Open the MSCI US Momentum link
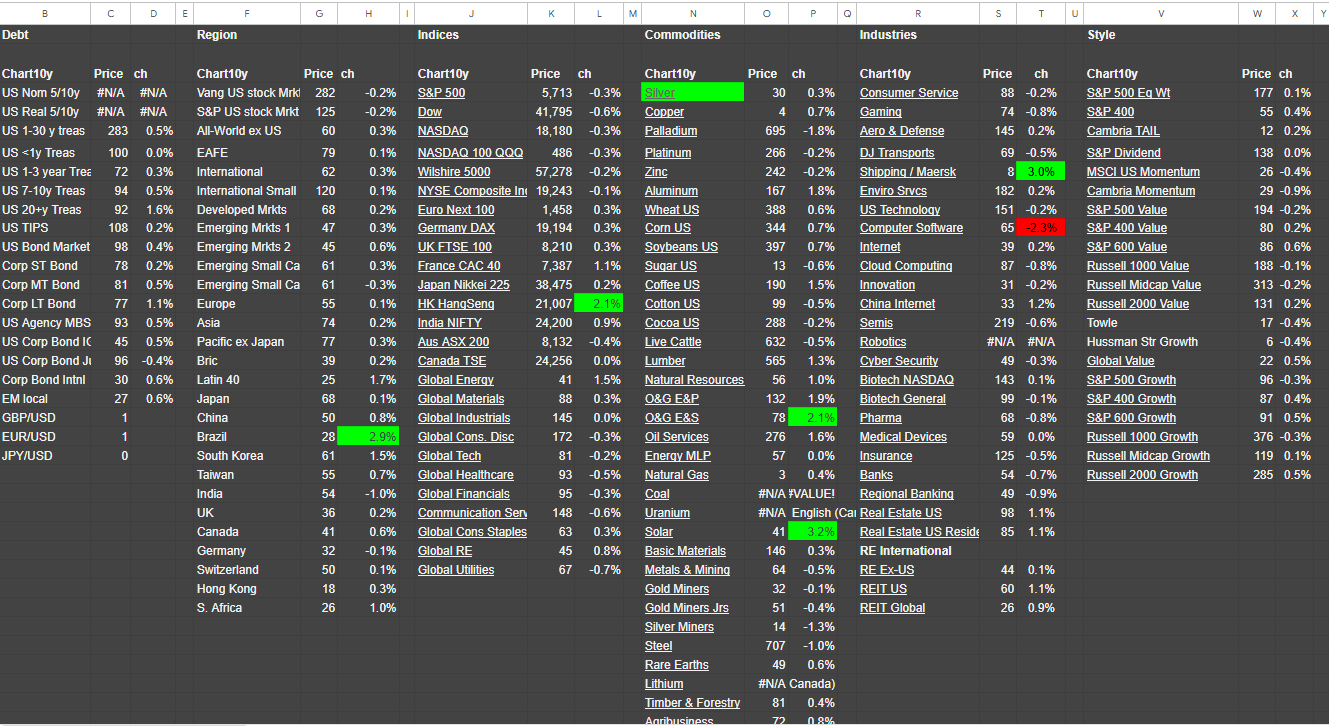The image size is (1329, 726). (x=1143, y=172)
